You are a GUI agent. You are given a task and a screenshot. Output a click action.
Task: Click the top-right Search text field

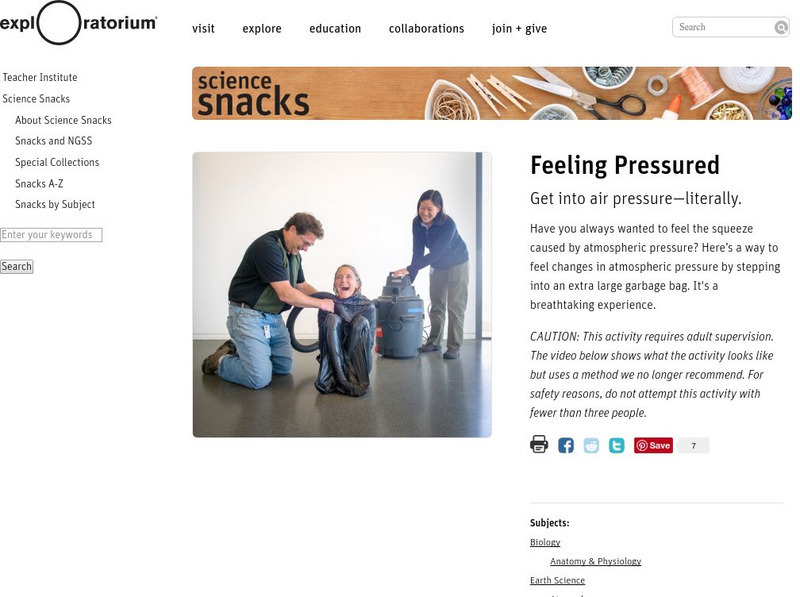coord(724,28)
